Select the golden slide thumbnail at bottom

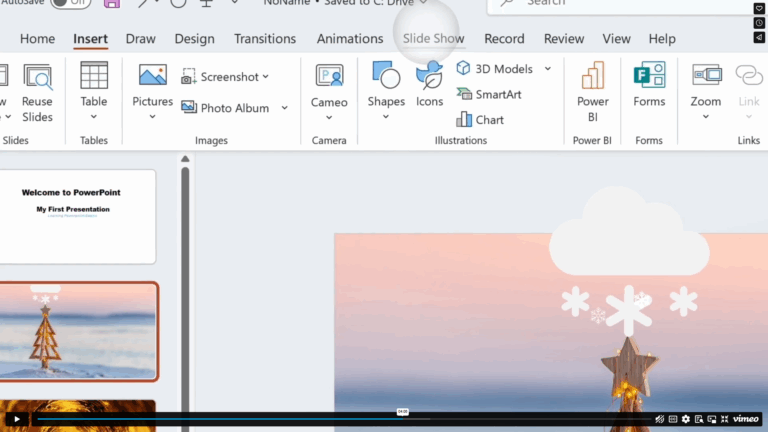click(x=77, y=416)
